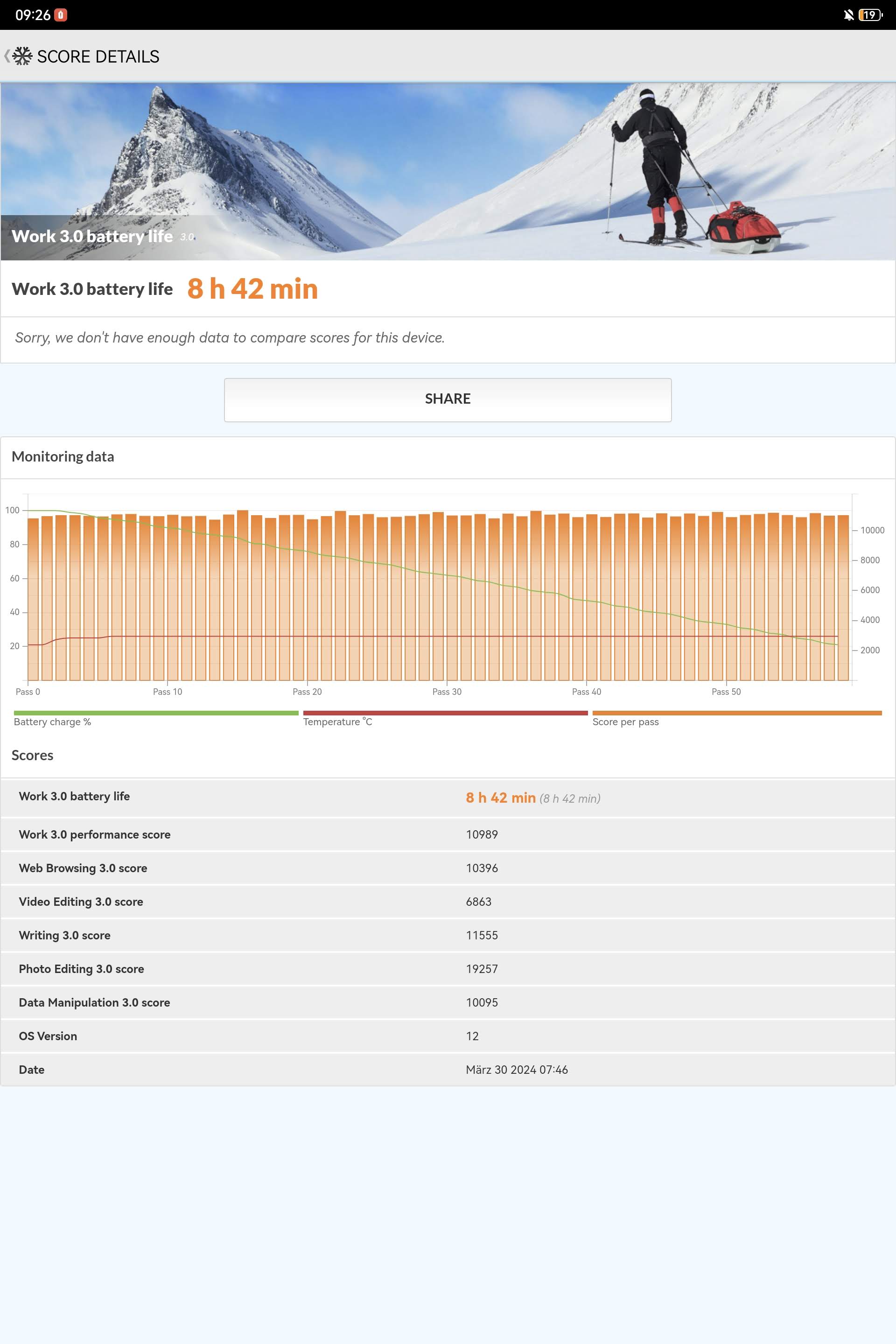Tap the Monitoring data heading
The height and width of the screenshot is (1344, 896).
[x=63, y=456]
